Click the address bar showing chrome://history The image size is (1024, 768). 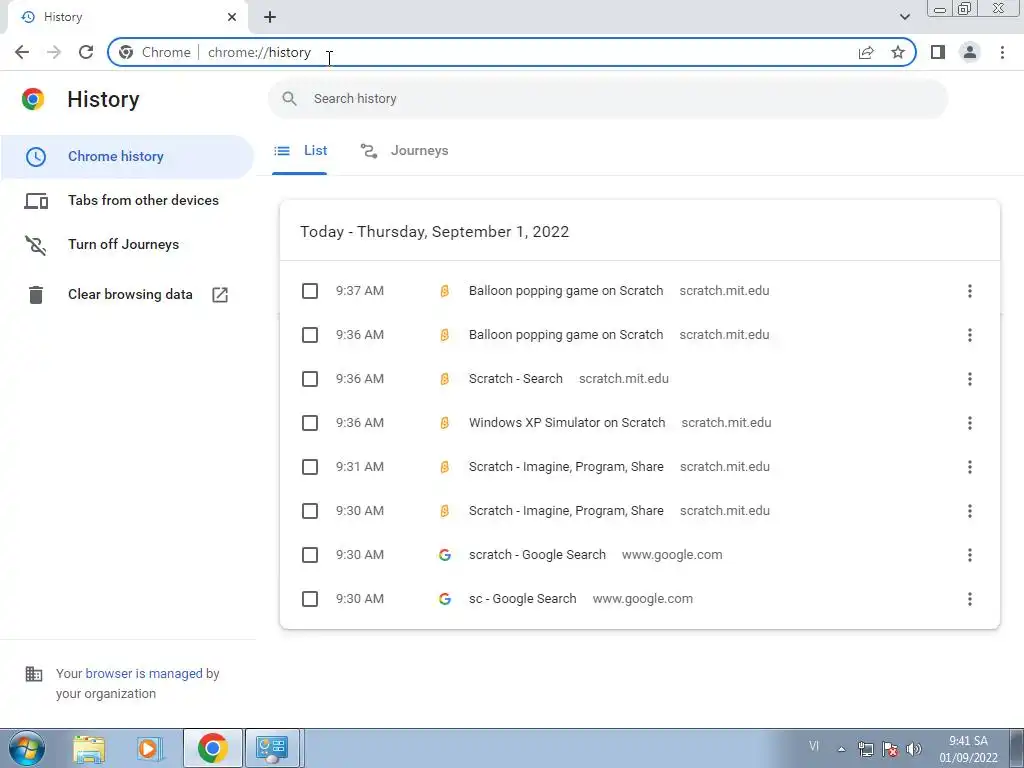(512, 52)
